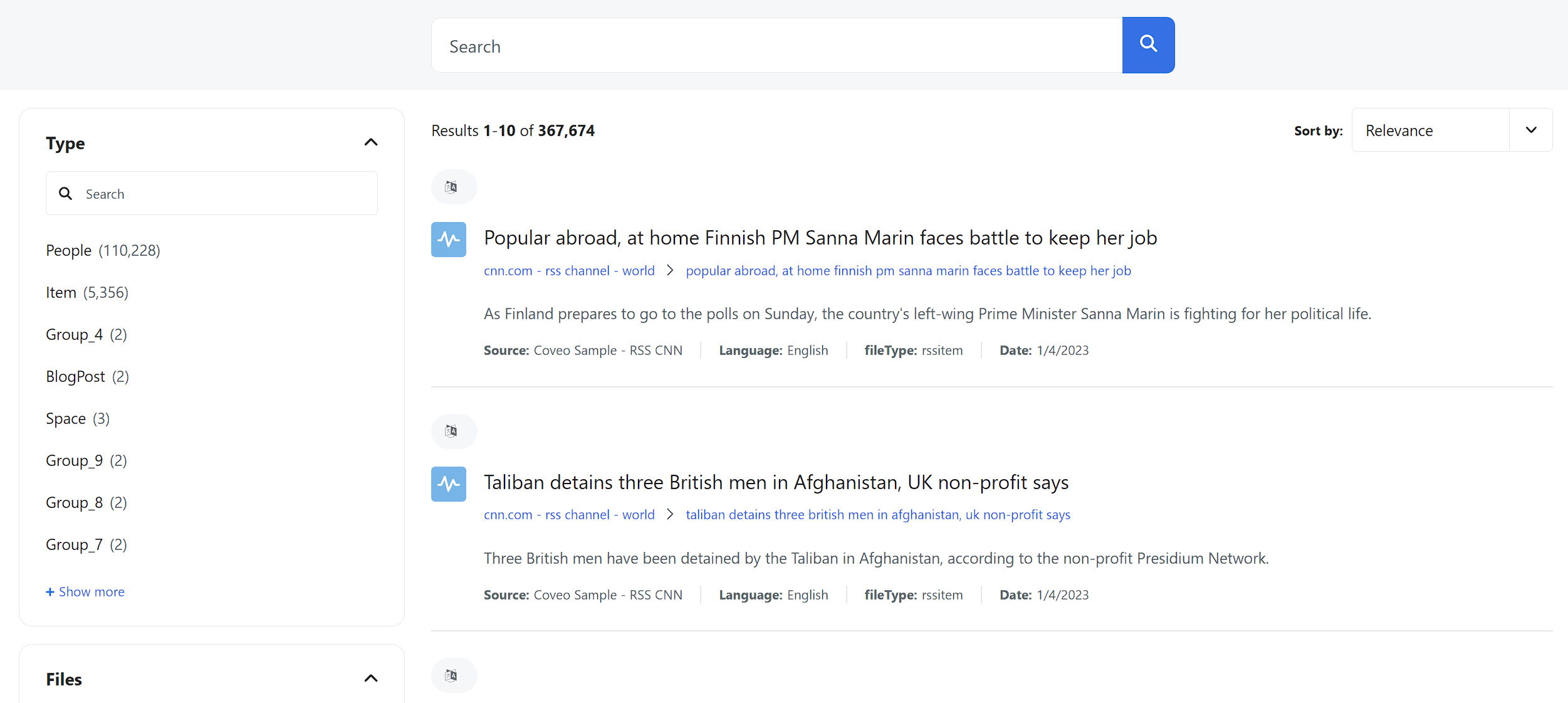Click the main Search input field
Image resolution: width=1568 pixels, height=703 pixels.
(776, 45)
